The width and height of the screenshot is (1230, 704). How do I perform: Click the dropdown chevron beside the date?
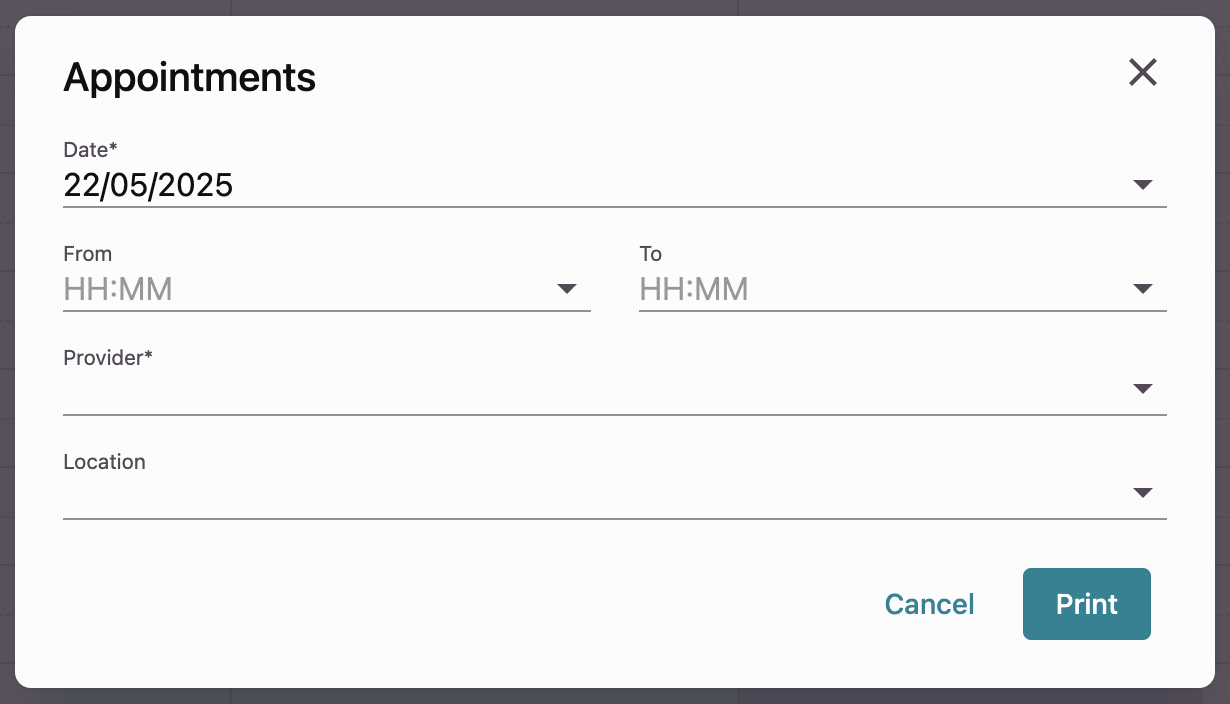pos(1142,184)
